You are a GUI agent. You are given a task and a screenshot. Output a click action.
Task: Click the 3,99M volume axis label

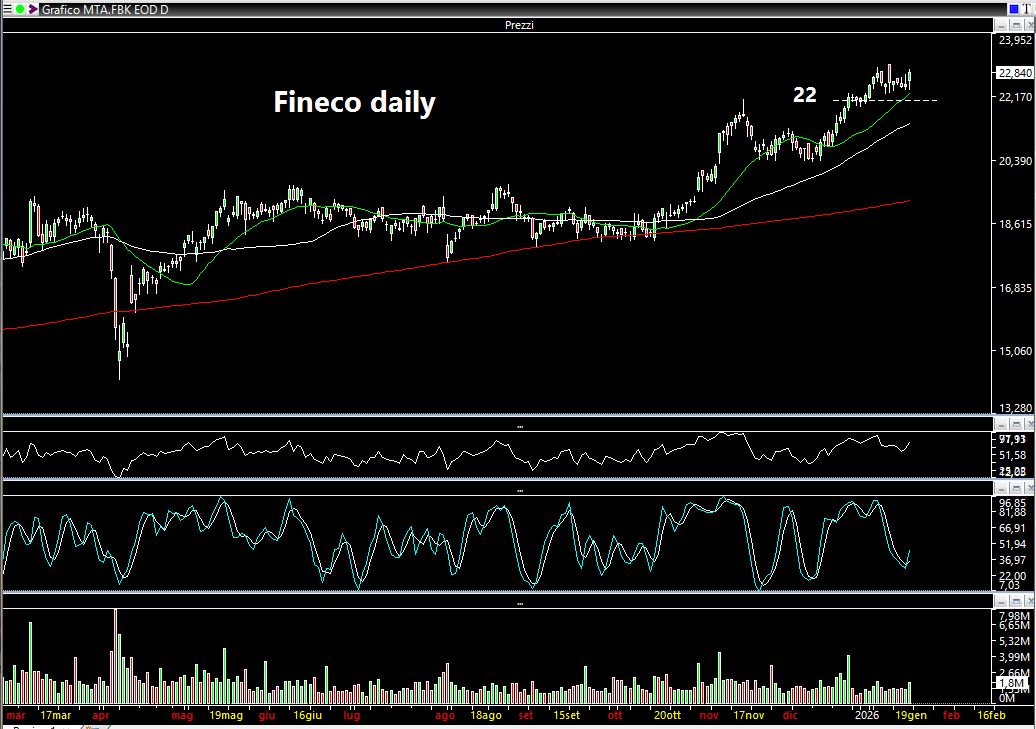coord(1014,657)
